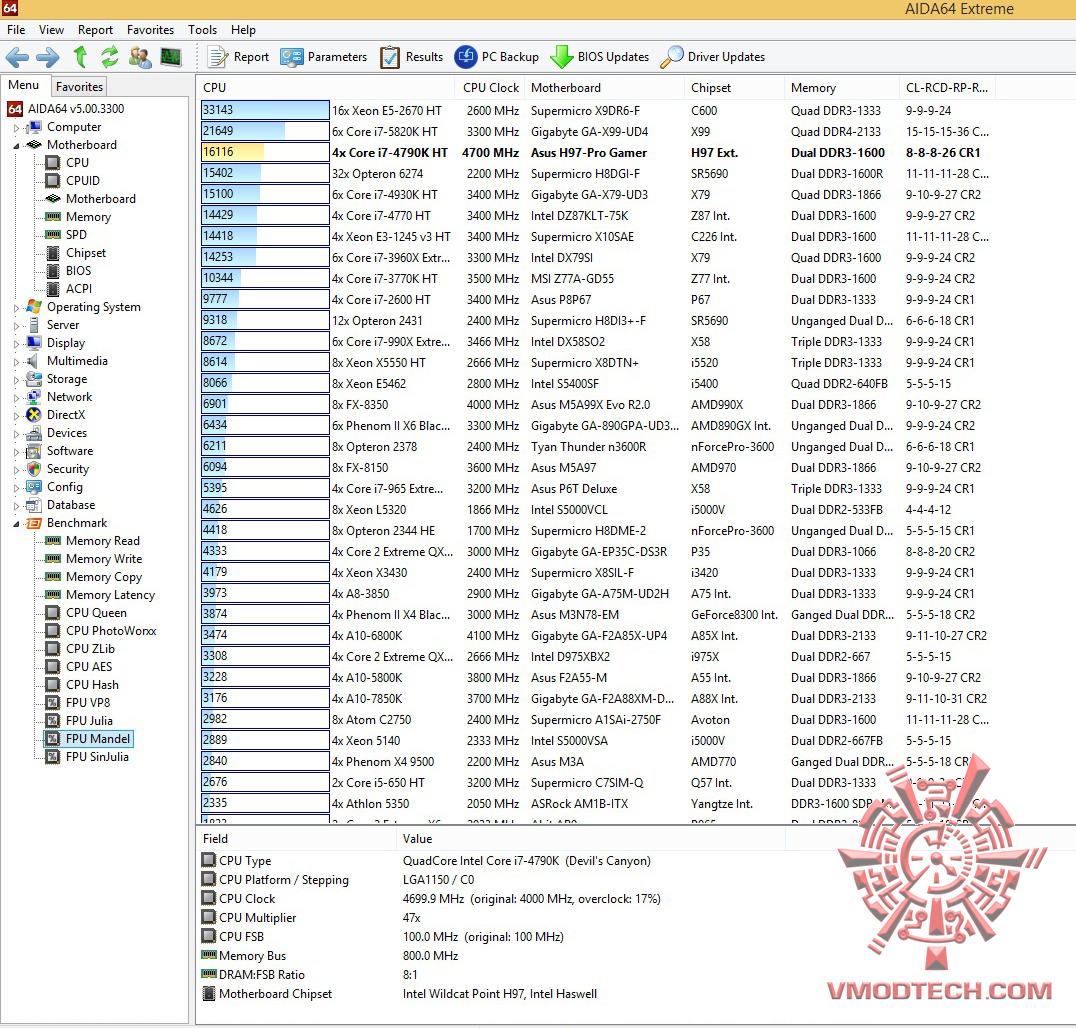Open the Help menu

(x=243, y=30)
